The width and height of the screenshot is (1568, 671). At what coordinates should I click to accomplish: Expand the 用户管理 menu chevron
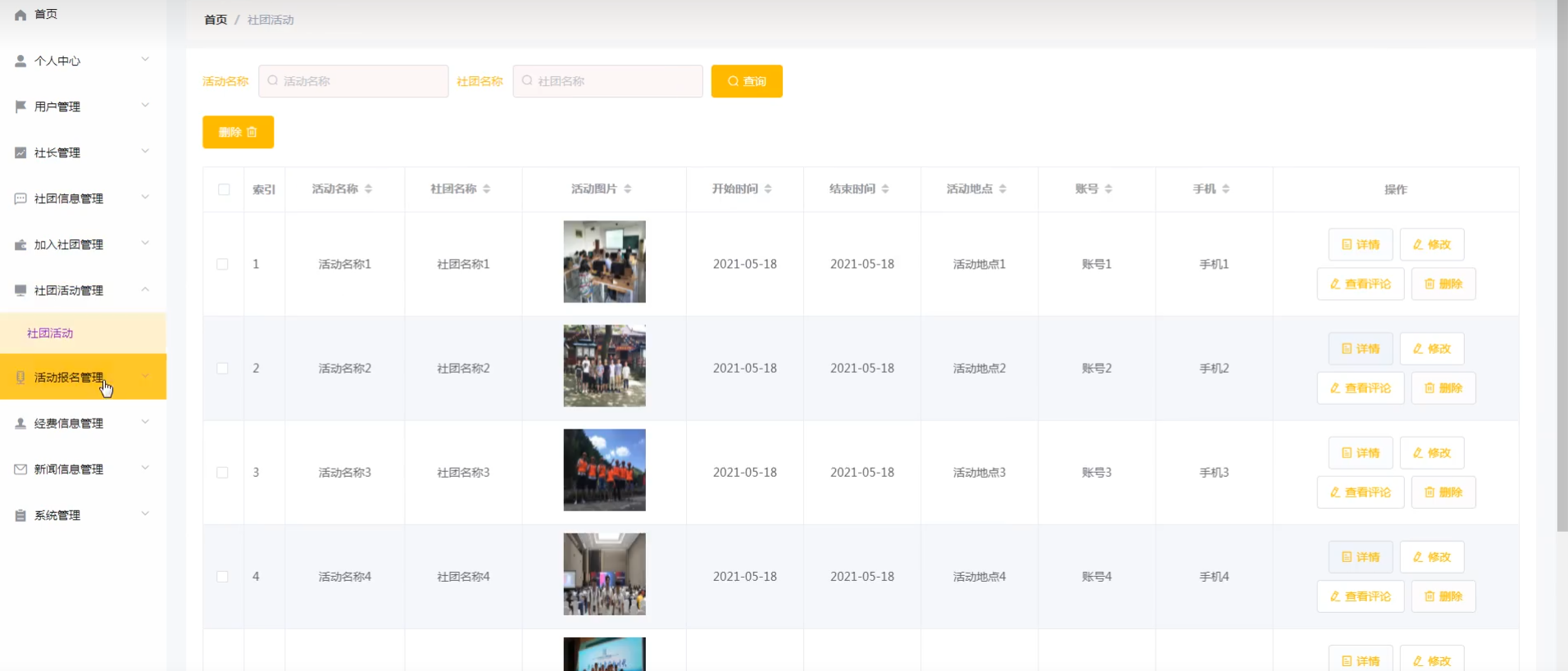pyautogui.click(x=145, y=105)
